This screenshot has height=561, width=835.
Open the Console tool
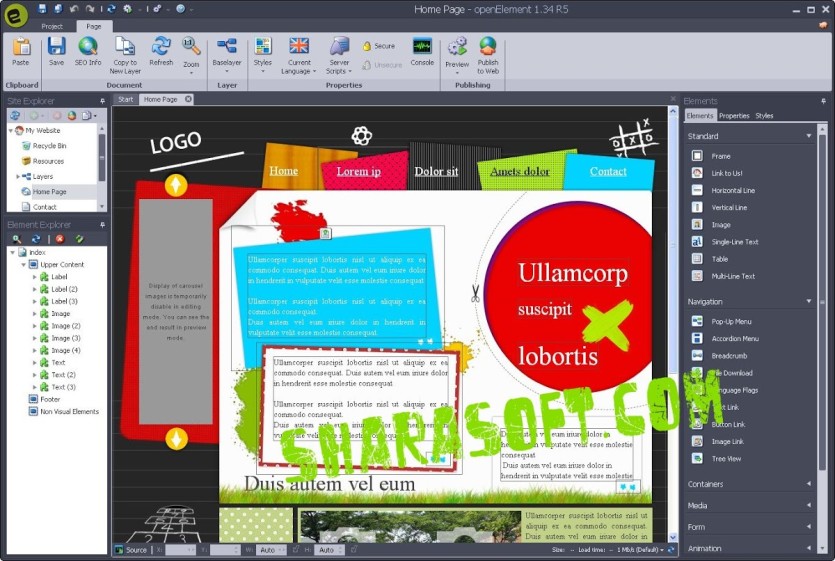pyautogui.click(x=422, y=52)
